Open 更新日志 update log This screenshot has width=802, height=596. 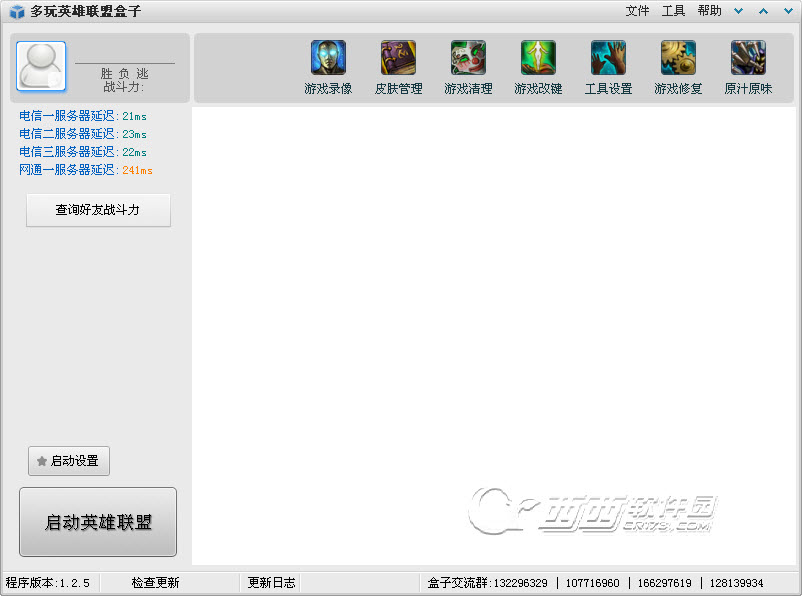(272, 583)
